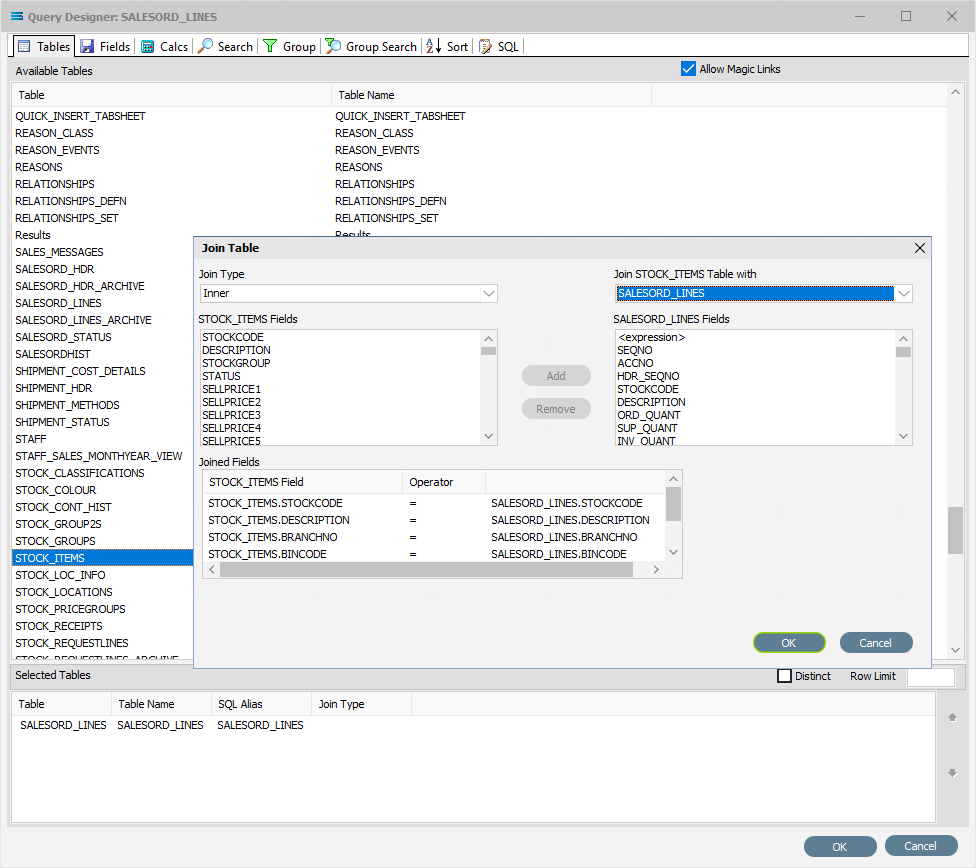
Task: Click the Query Designer title bar icon
Action: (x=17, y=16)
